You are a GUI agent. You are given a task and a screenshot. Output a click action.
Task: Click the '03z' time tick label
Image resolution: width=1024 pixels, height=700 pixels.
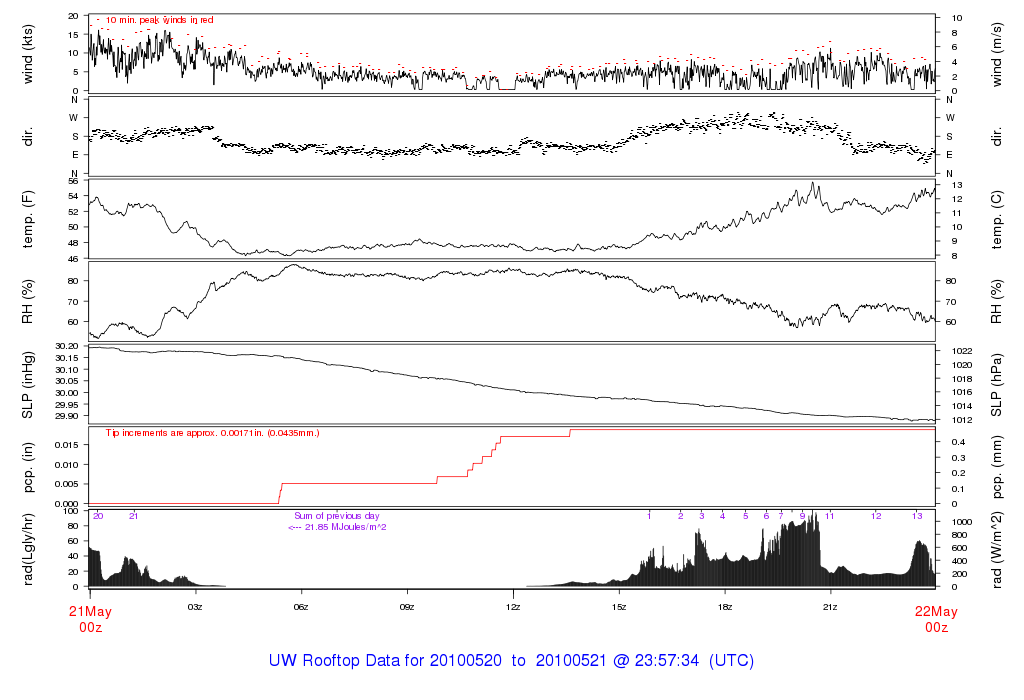click(195, 607)
